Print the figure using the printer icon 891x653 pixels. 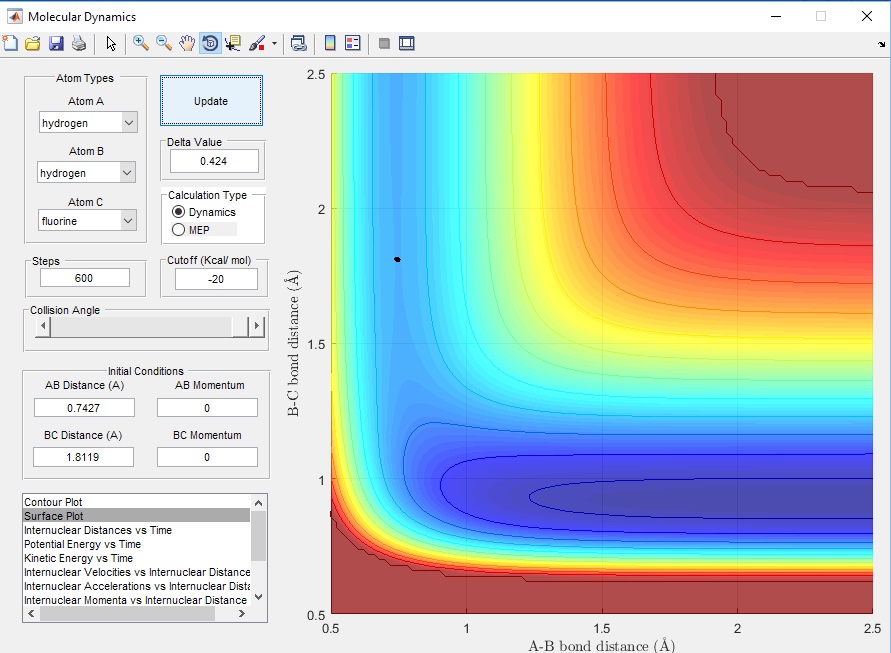(79, 44)
